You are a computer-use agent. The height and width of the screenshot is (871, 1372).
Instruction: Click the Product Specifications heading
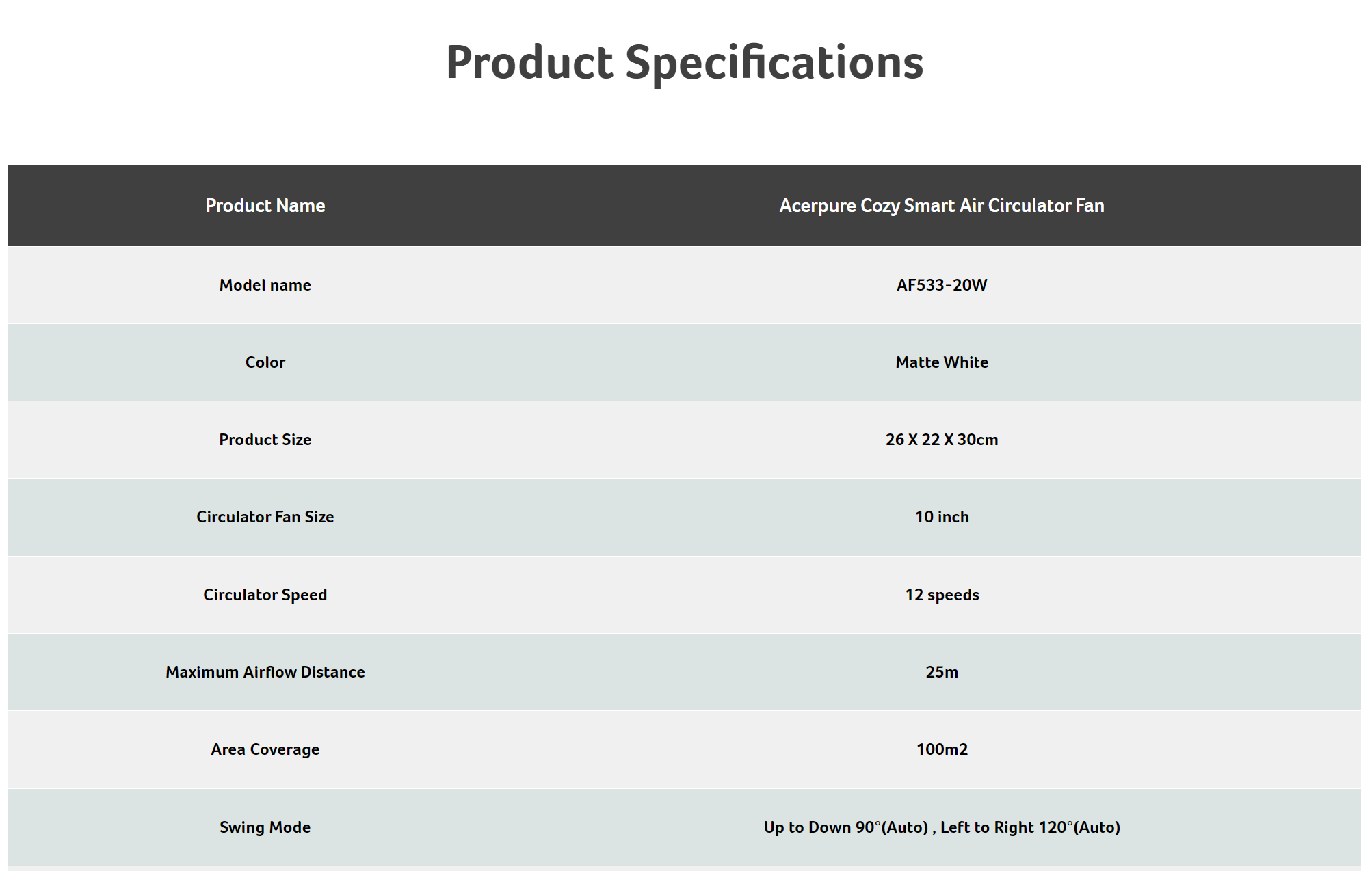[685, 63]
